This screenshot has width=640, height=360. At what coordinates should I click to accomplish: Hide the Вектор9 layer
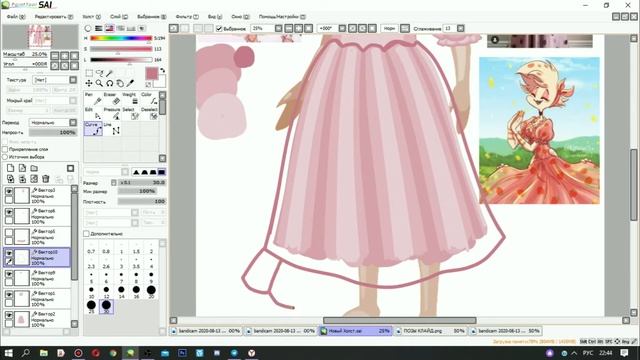pyautogui.click(x=9, y=273)
